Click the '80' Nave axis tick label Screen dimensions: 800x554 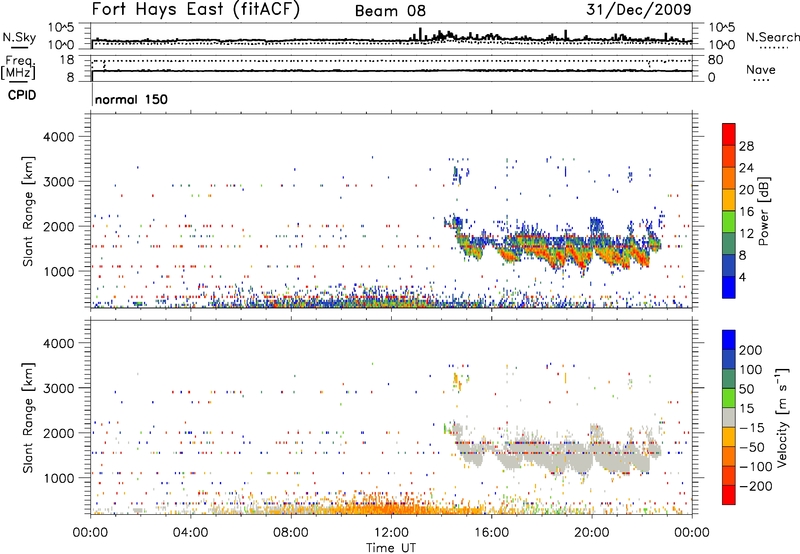click(x=715, y=60)
